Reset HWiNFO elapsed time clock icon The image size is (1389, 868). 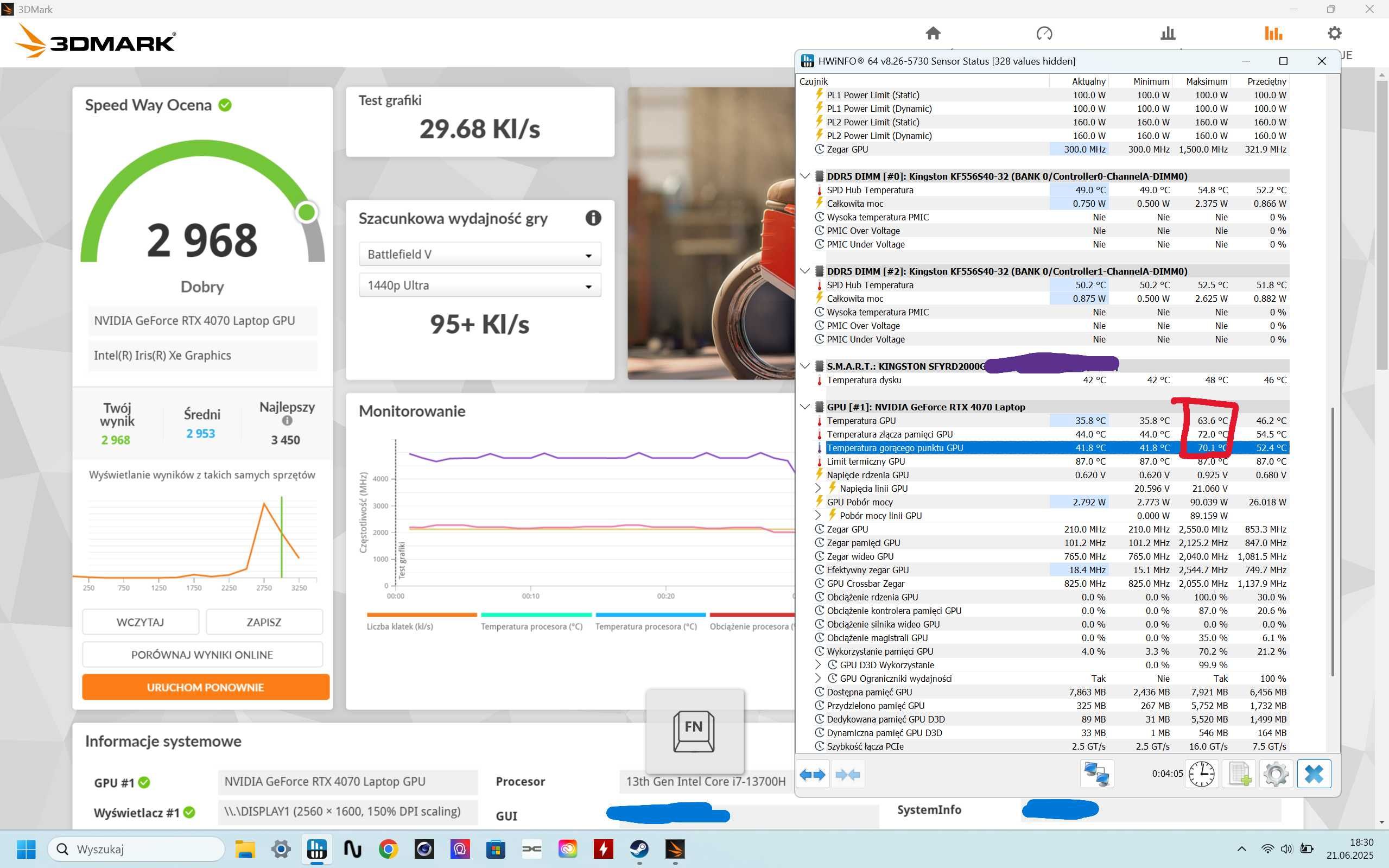pyautogui.click(x=1201, y=774)
